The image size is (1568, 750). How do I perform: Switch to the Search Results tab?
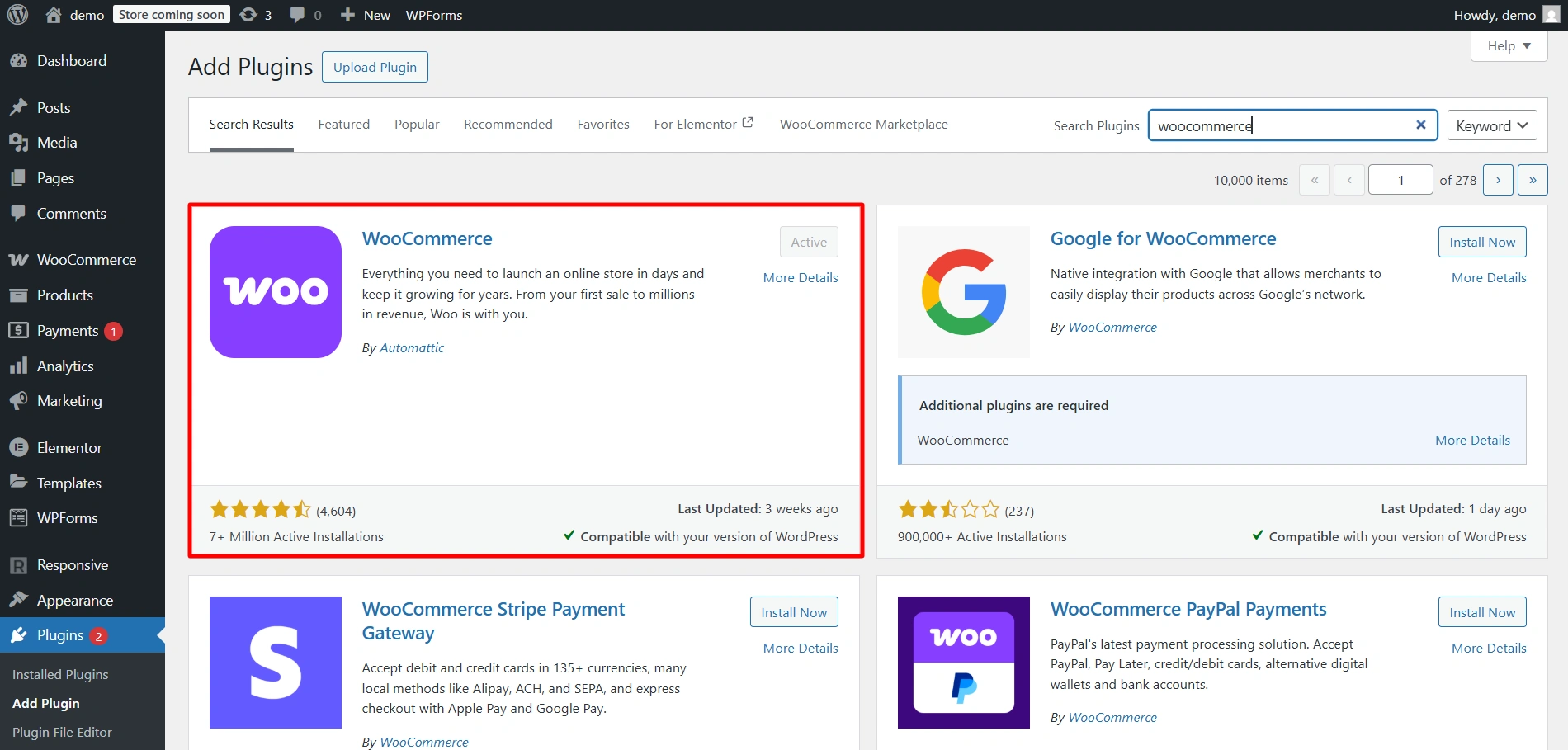pyautogui.click(x=252, y=125)
